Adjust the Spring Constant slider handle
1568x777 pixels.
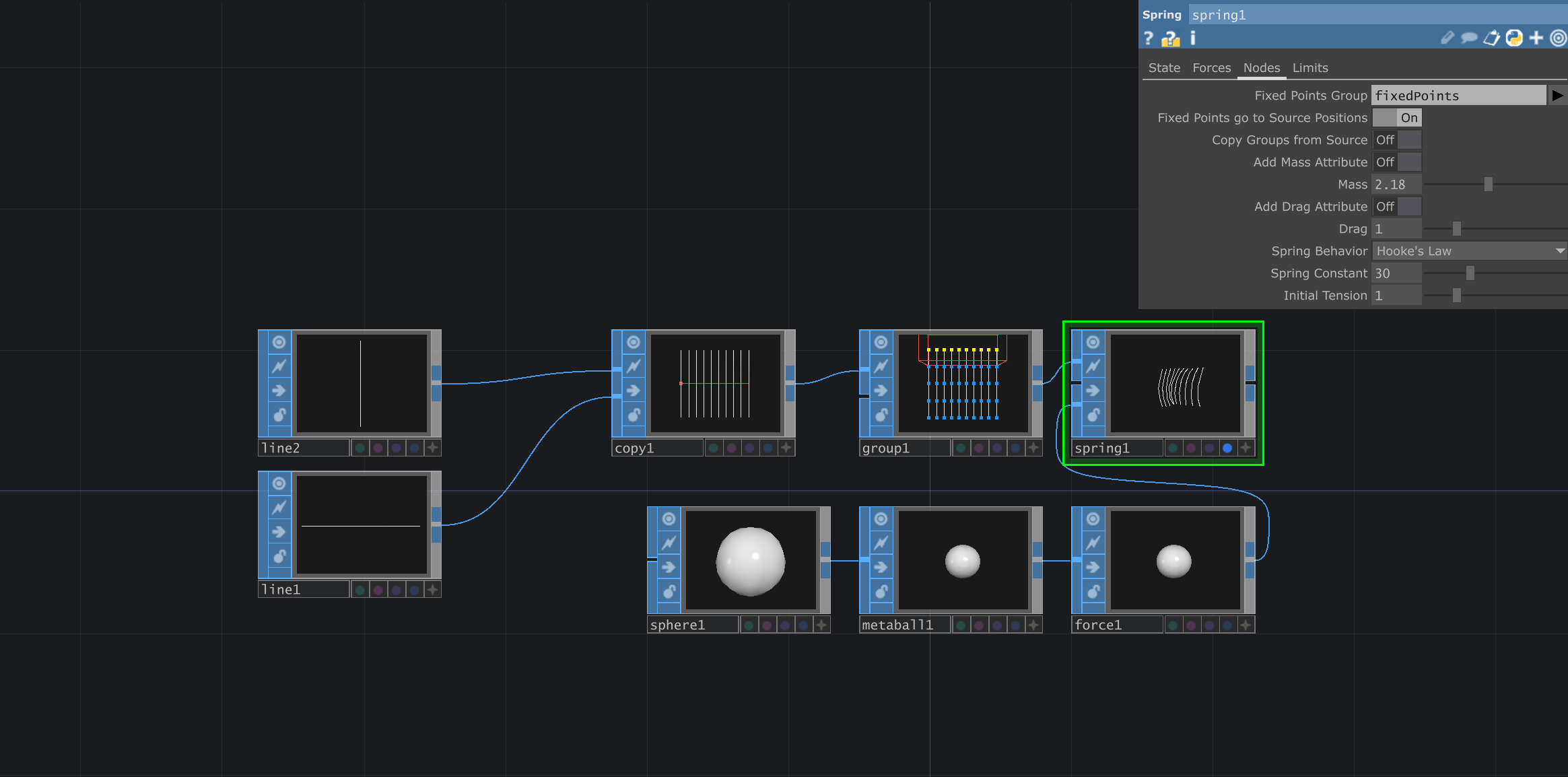[x=1470, y=273]
